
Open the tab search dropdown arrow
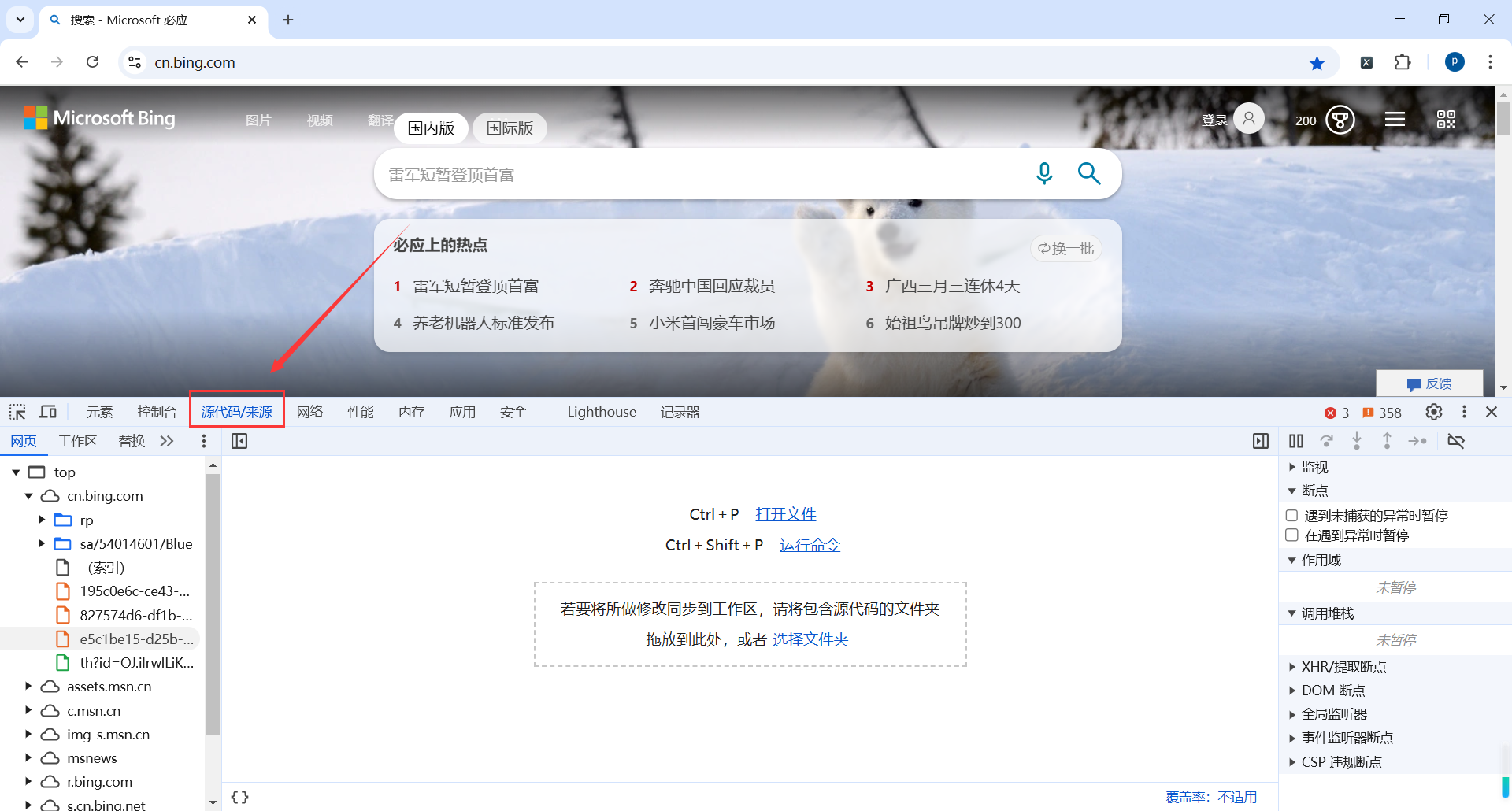tap(20, 20)
